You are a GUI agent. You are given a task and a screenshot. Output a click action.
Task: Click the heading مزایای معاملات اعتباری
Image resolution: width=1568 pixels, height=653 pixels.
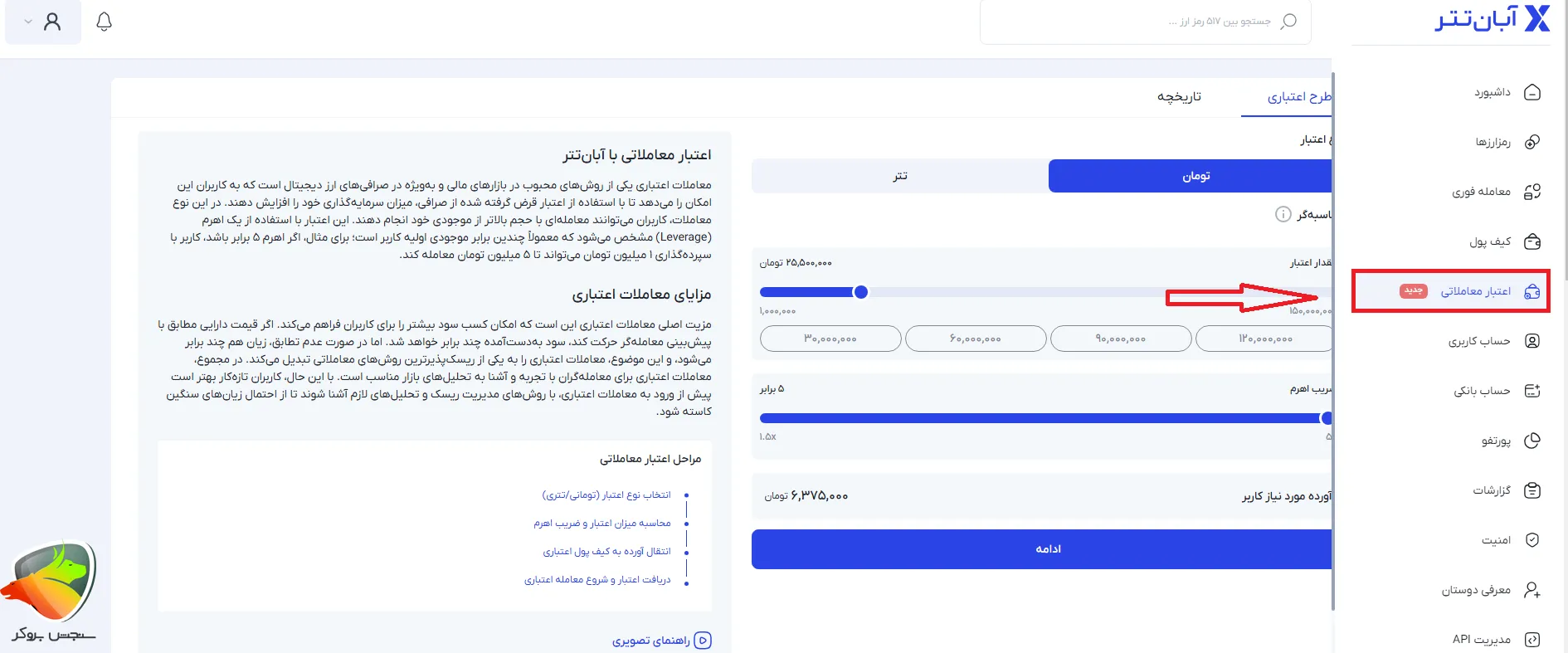(x=641, y=295)
